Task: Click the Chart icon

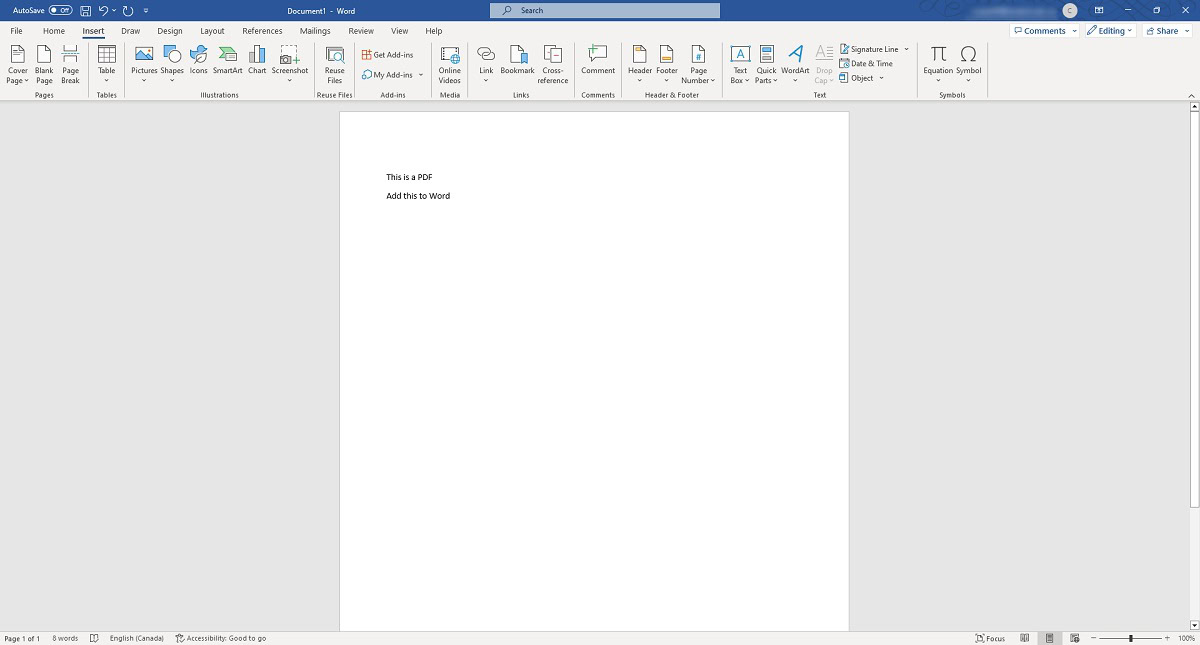Action: (257, 60)
